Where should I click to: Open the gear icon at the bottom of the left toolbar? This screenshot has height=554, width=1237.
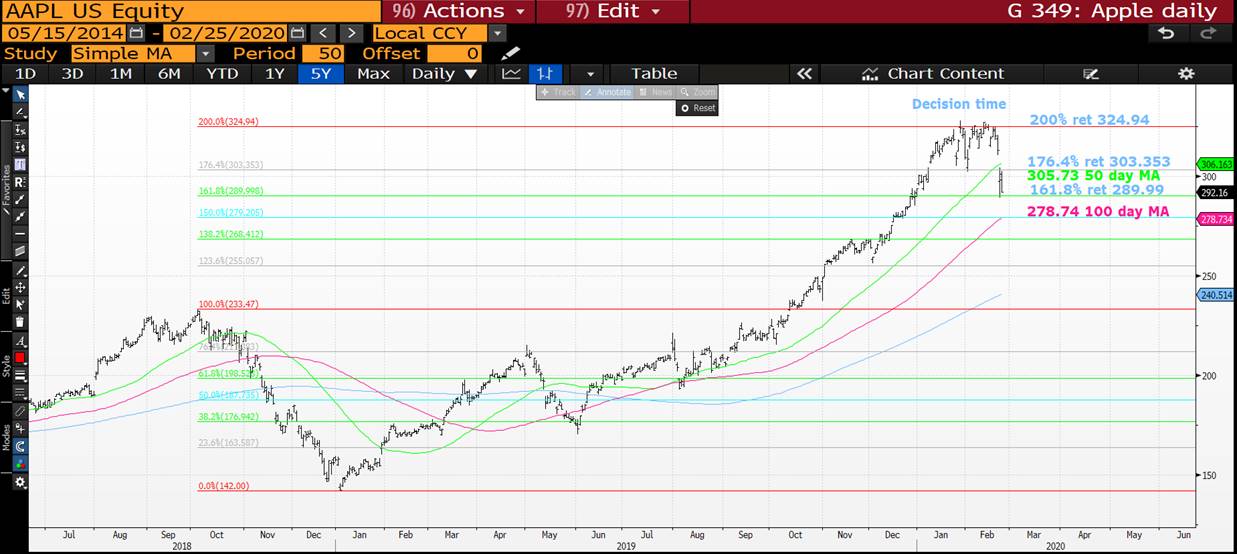pyautogui.click(x=21, y=481)
